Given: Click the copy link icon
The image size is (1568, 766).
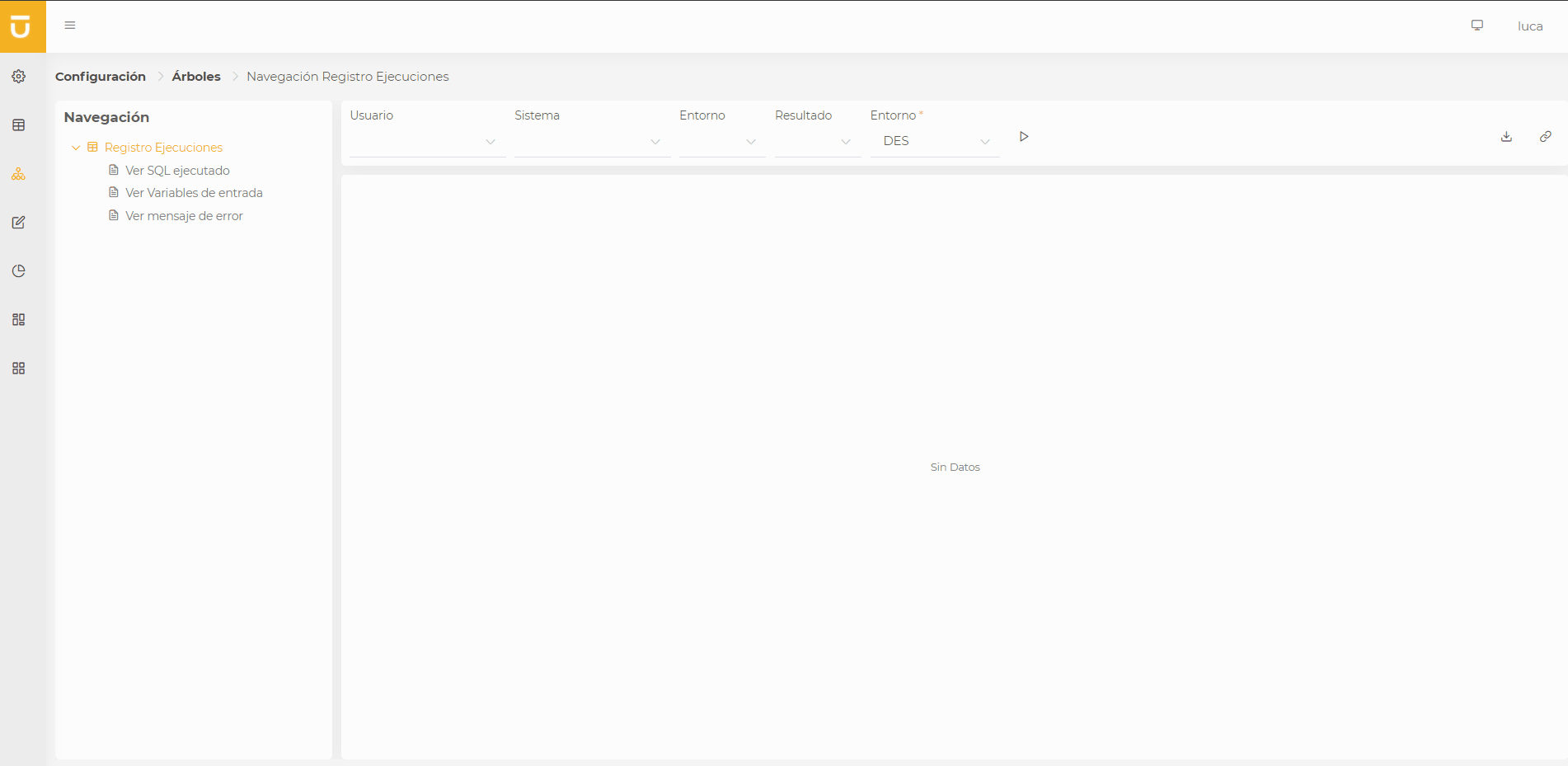Looking at the screenshot, I should point(1545,137).
